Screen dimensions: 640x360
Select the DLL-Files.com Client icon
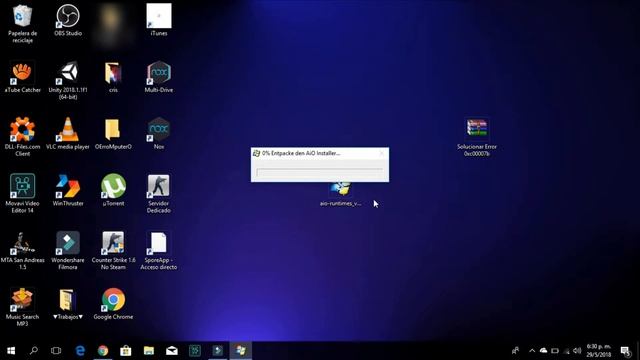pyautogui.click(x=22, y=137)
